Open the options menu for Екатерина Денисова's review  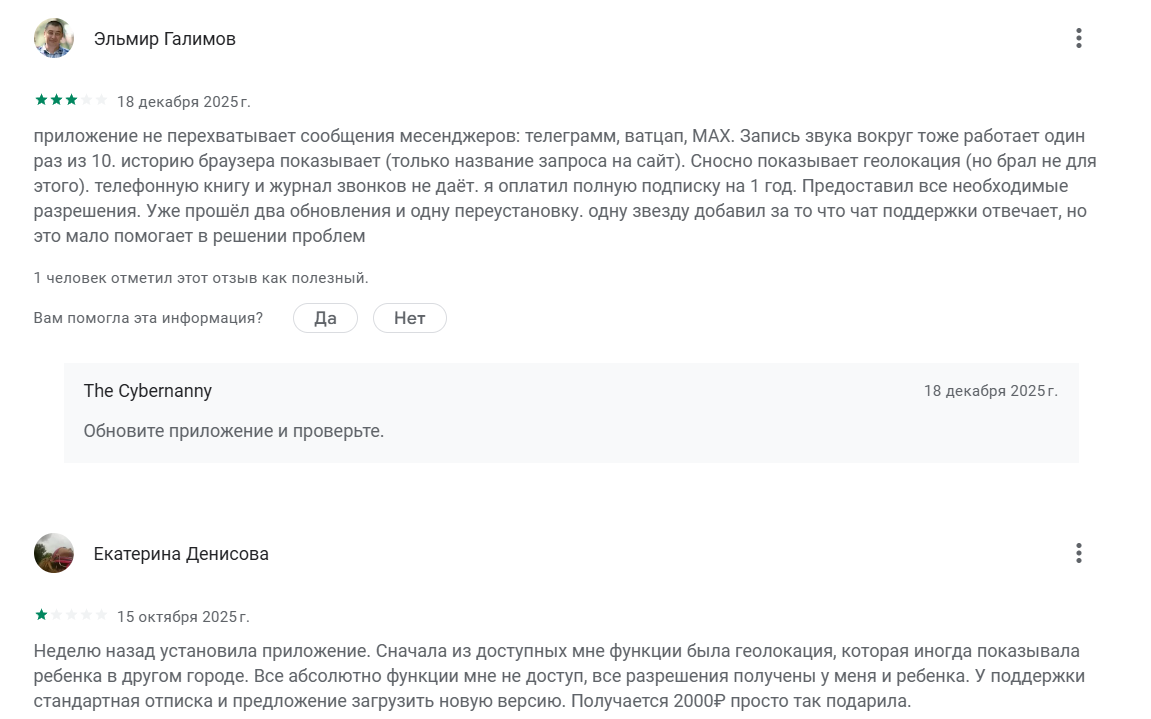click(x=1078, y=553)
